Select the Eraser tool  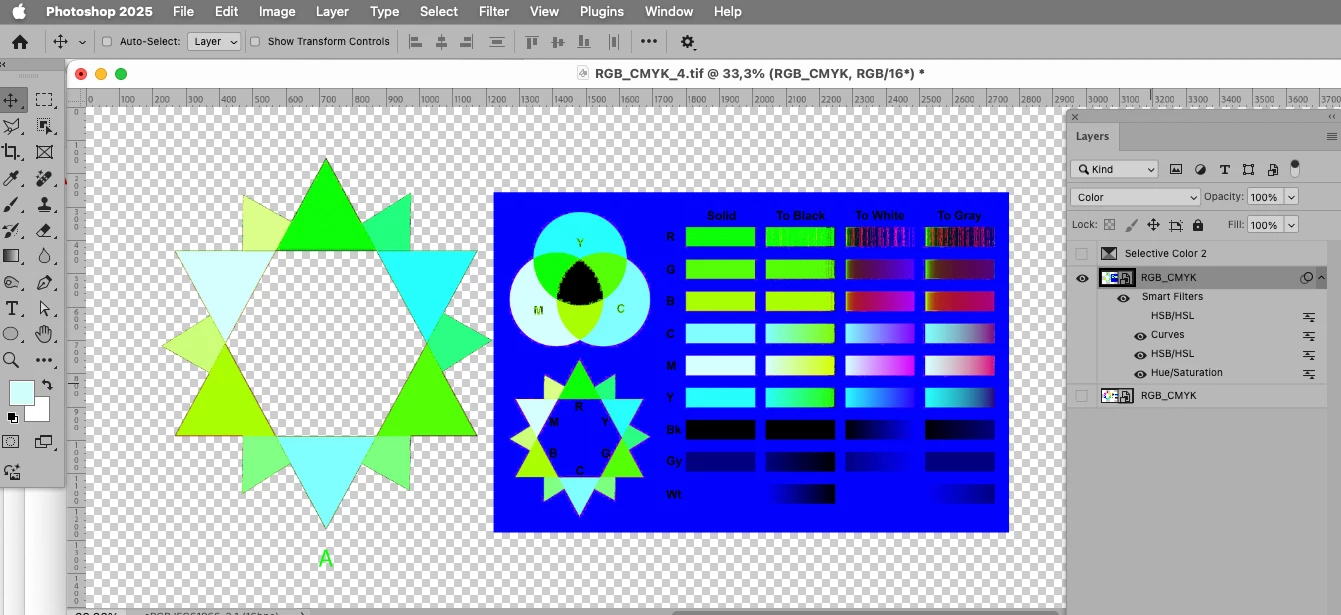(44, 230)
